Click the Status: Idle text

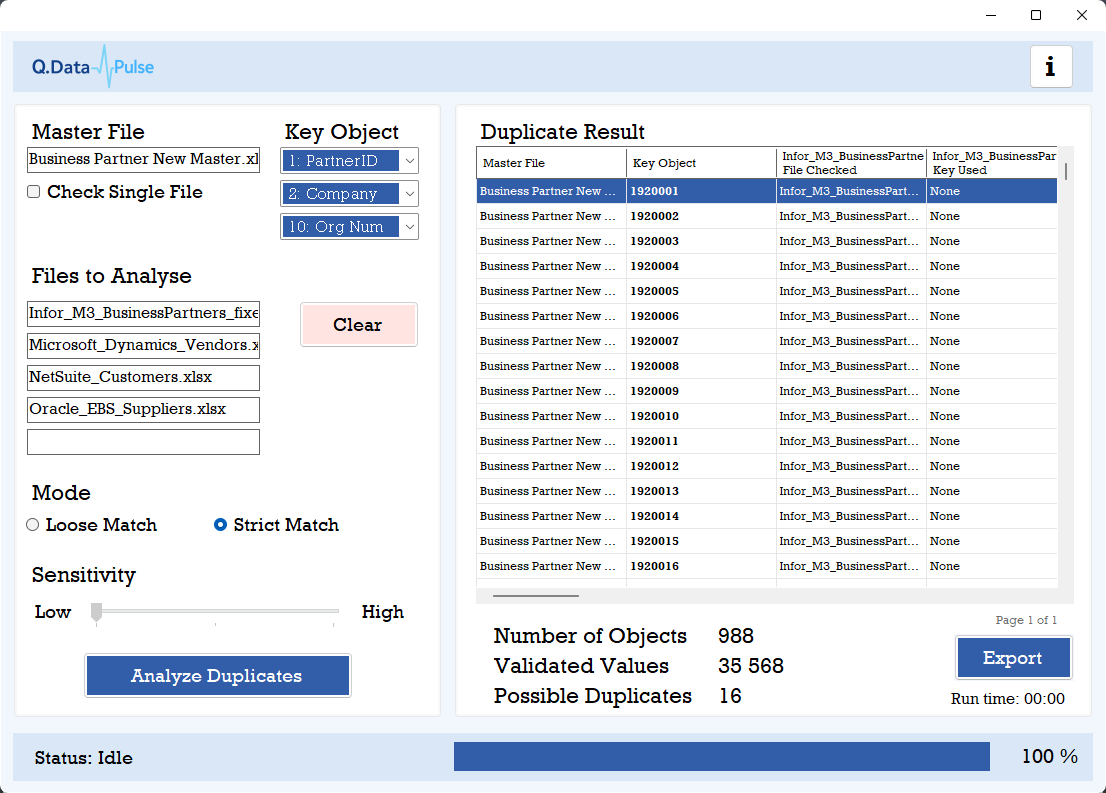(84, 758)
